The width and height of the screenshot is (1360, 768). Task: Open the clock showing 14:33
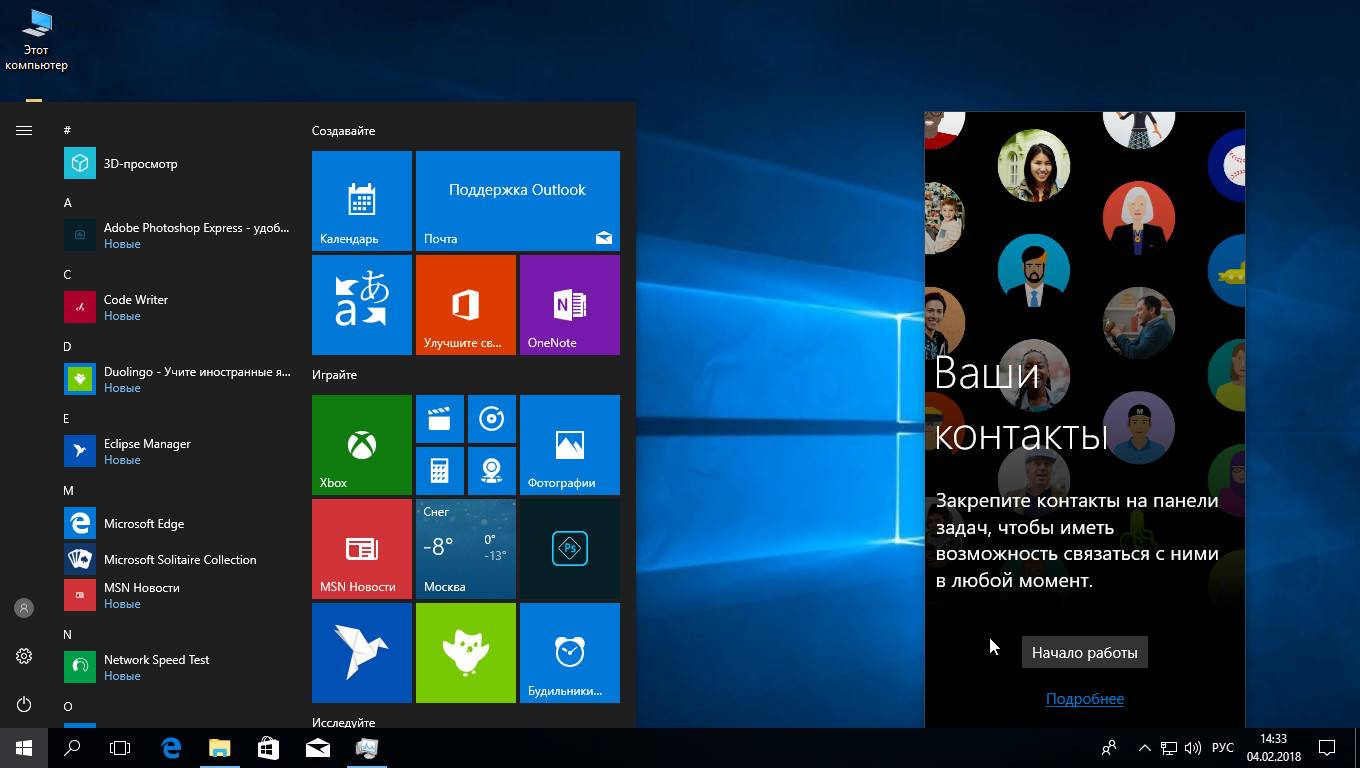point(1273,748)
